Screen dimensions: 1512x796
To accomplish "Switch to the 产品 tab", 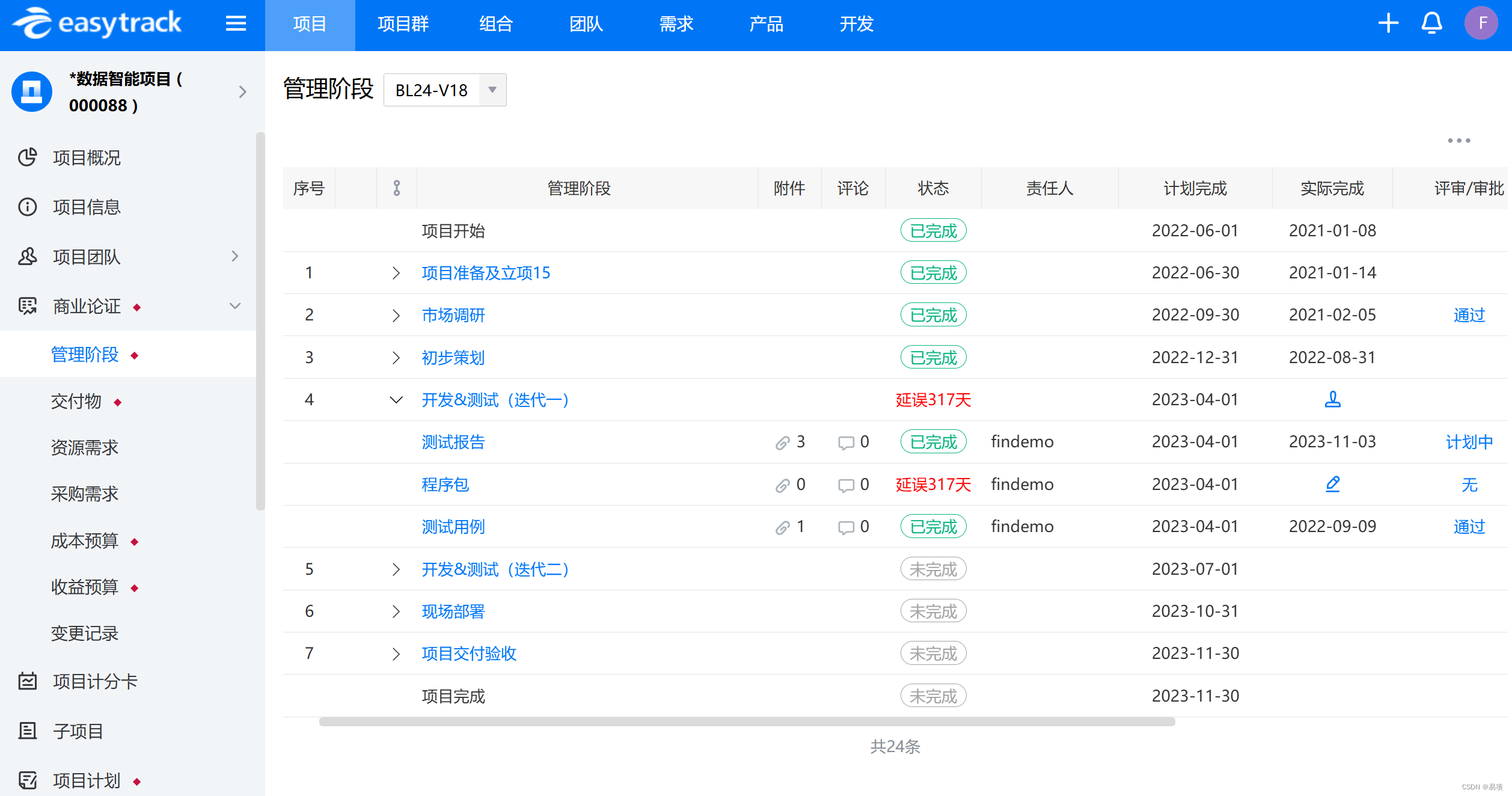I will pos(767,24).
